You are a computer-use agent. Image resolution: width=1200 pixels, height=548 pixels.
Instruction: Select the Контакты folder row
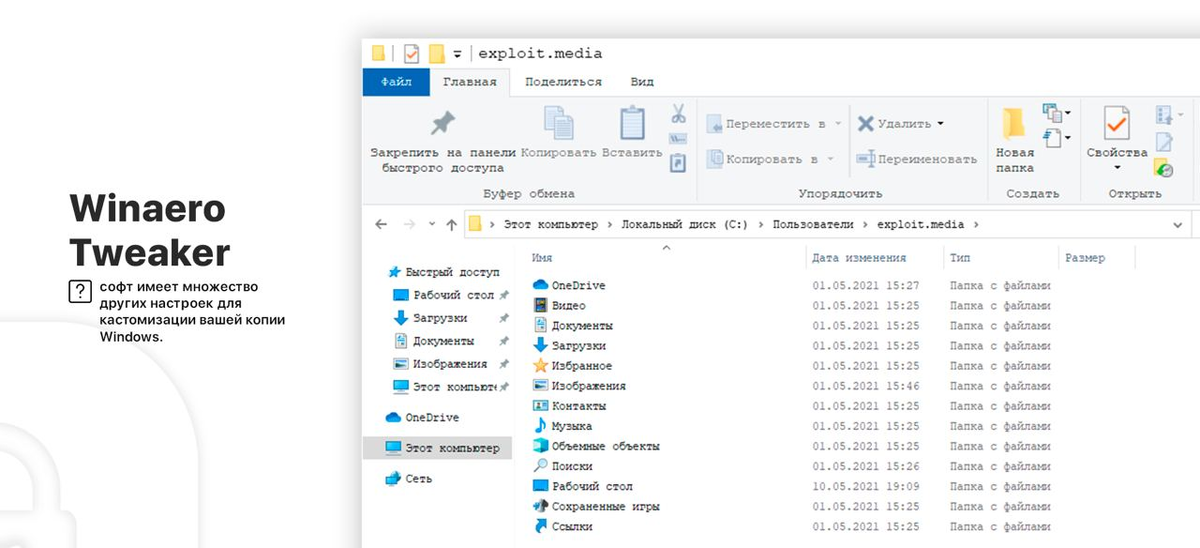[790, 406]
